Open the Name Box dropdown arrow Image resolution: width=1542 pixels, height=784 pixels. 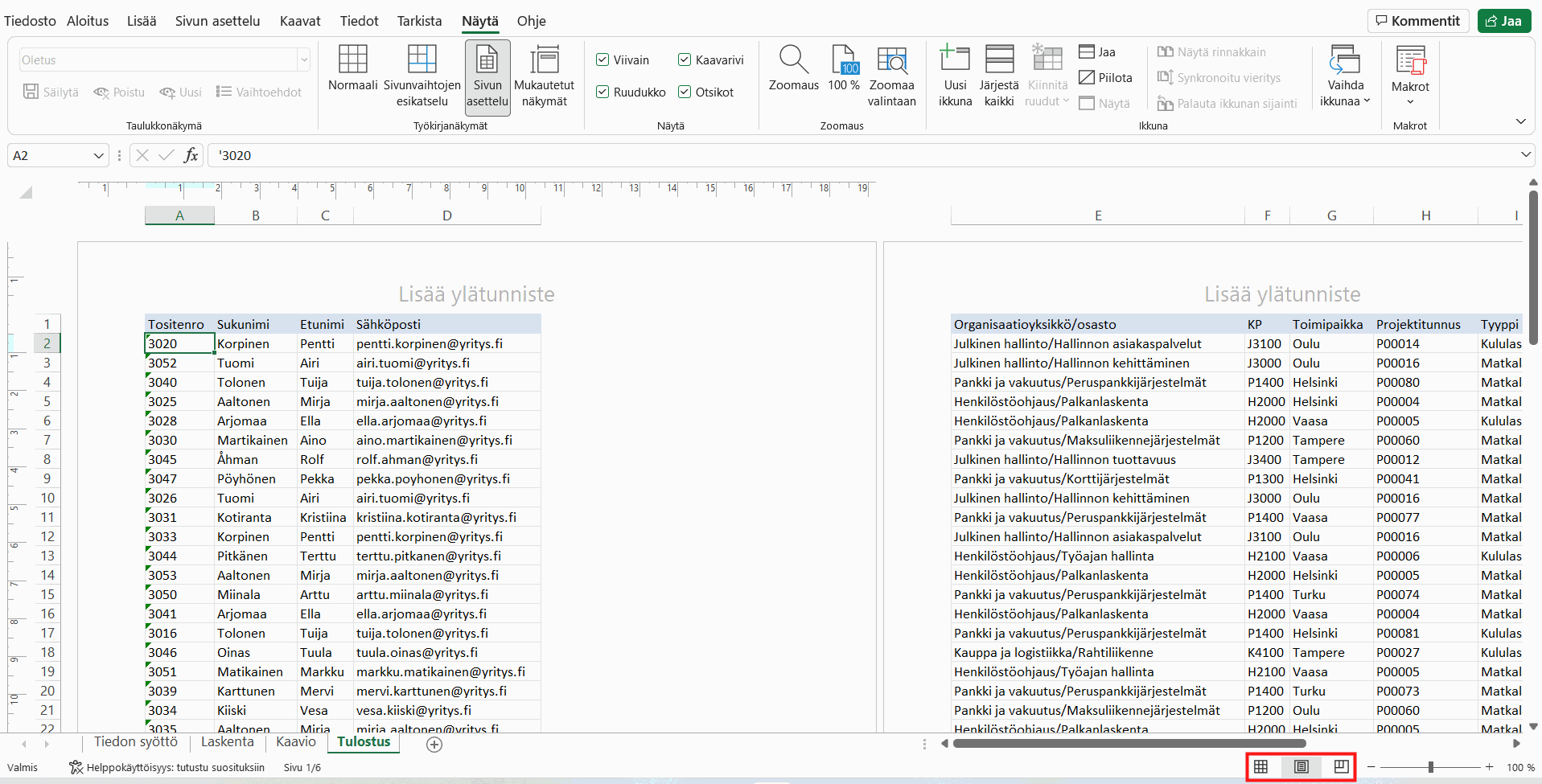point(98,155)
